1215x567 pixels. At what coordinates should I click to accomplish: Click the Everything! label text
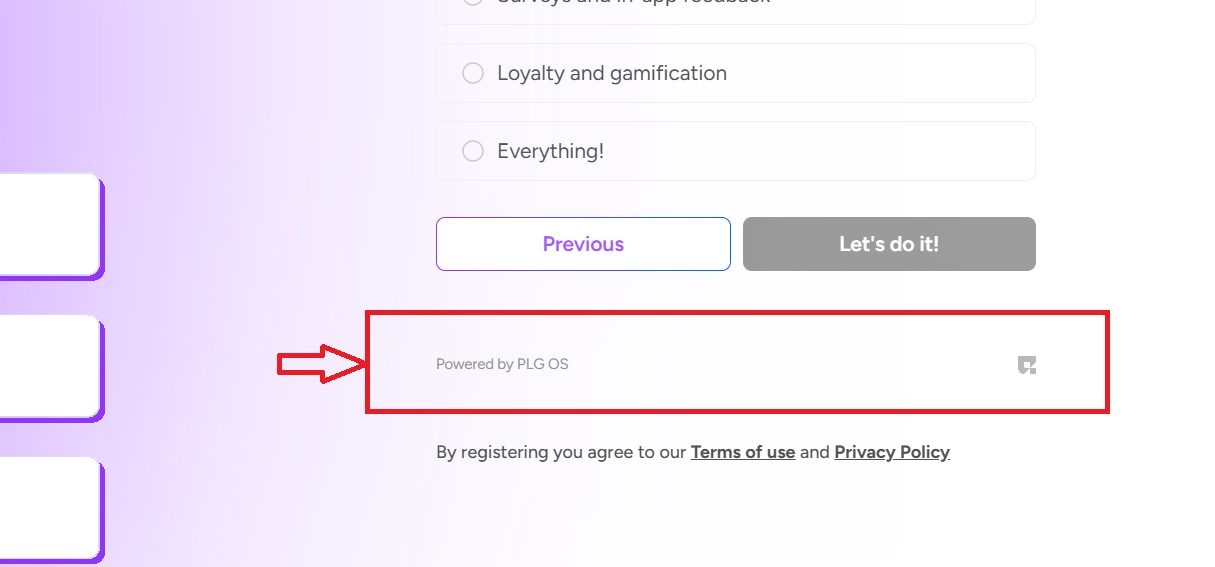coord(550,151)
